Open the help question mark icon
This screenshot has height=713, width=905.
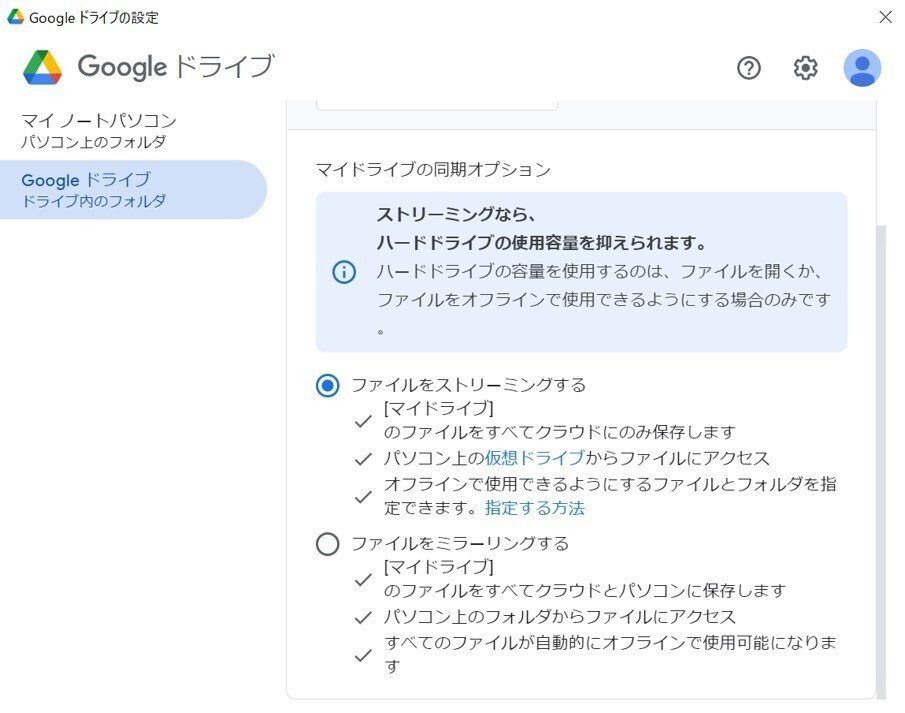(x=749, y=68)
